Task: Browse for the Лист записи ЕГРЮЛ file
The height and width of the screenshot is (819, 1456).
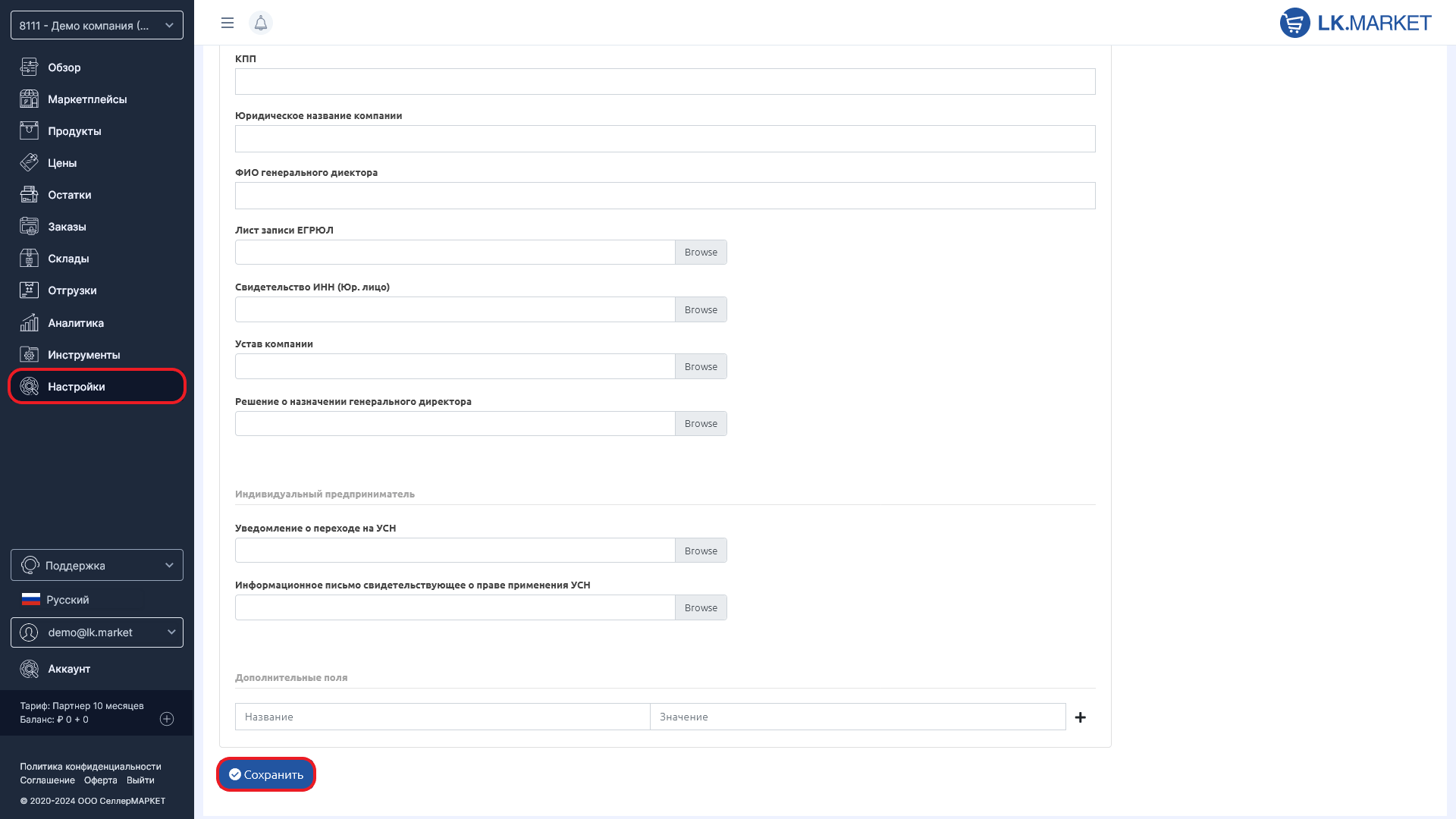Action: click(700, 253)
